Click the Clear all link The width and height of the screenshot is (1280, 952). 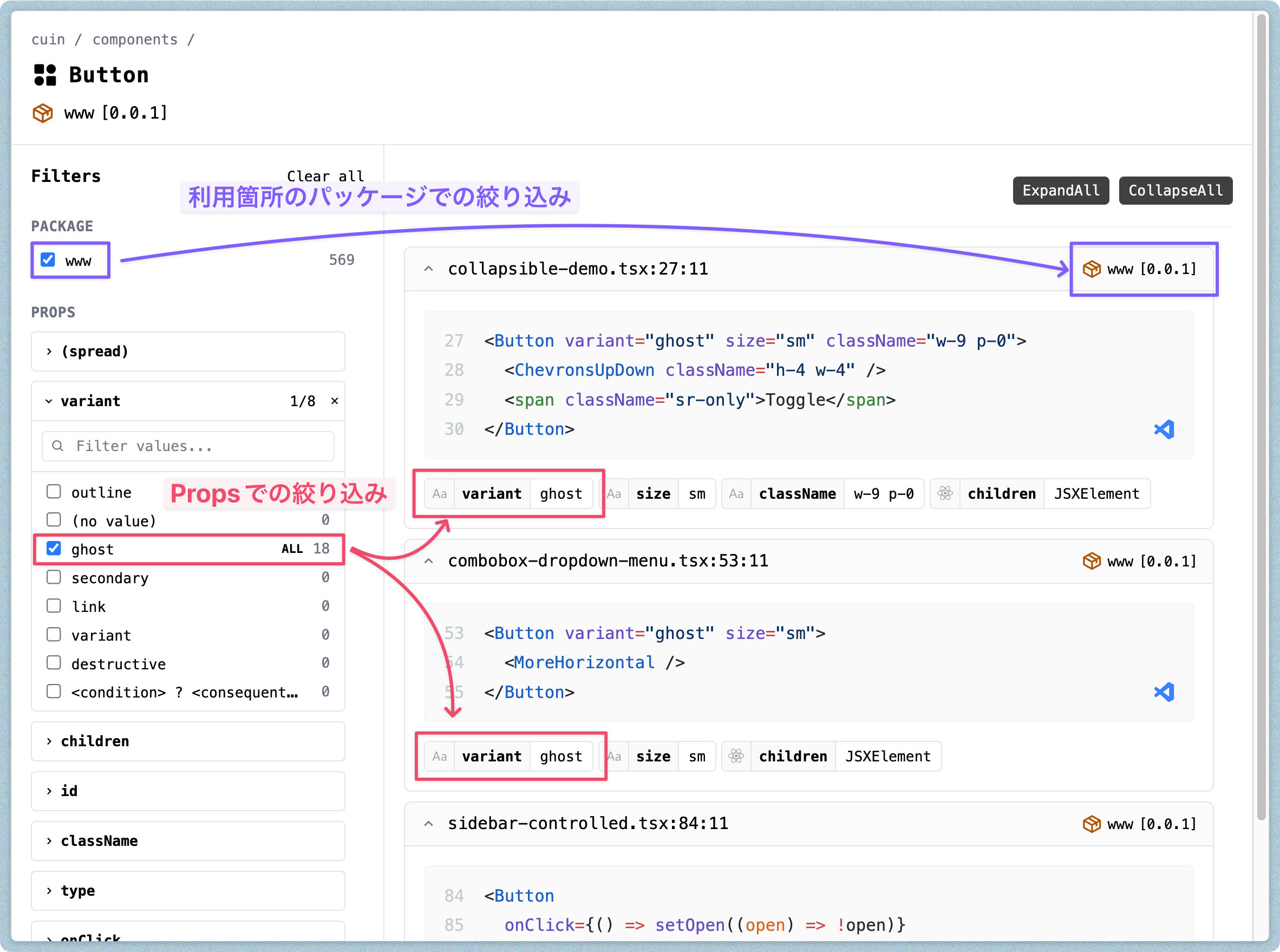(325, 176)
